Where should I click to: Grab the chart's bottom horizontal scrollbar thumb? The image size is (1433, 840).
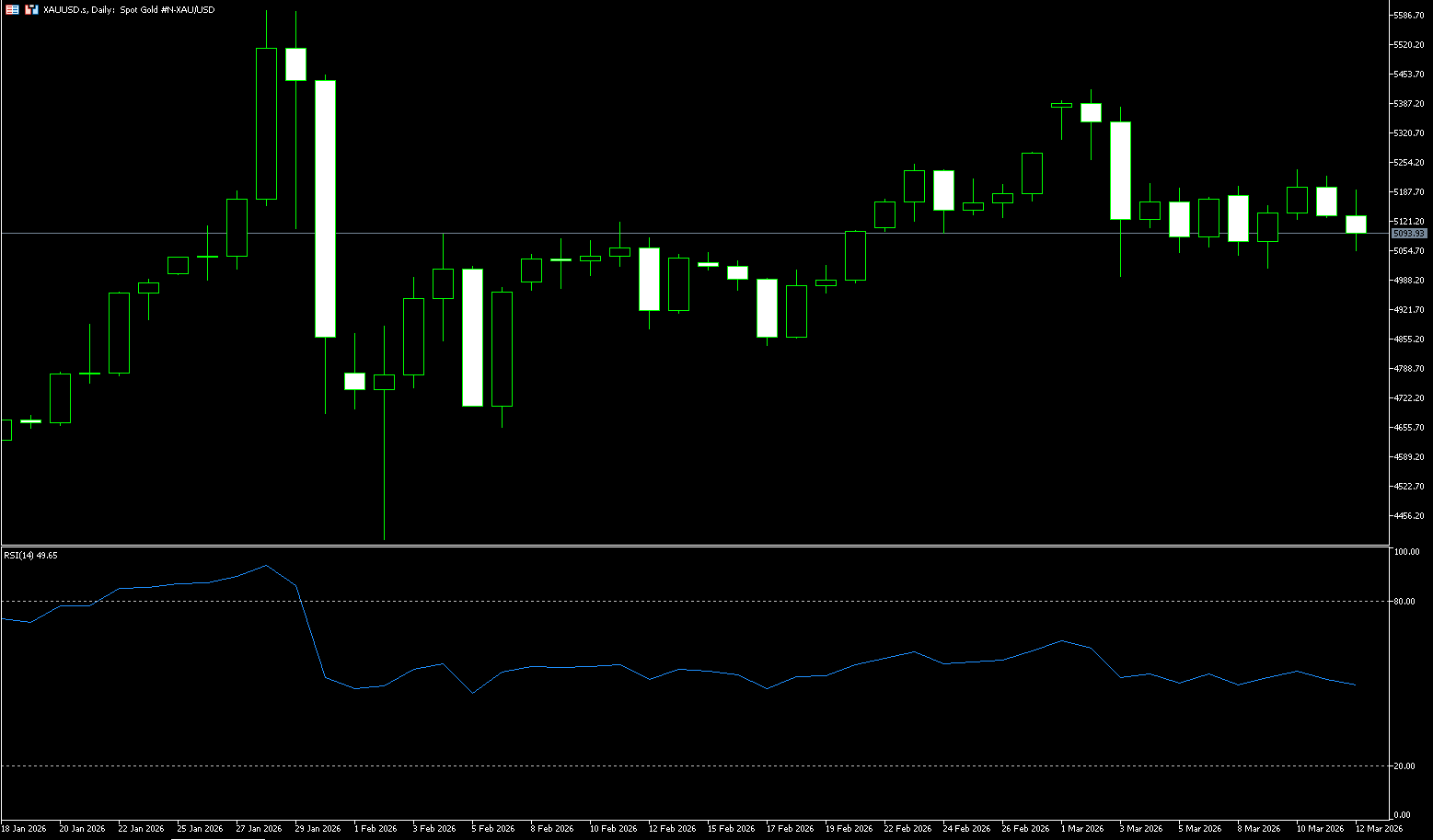point(217,838)
